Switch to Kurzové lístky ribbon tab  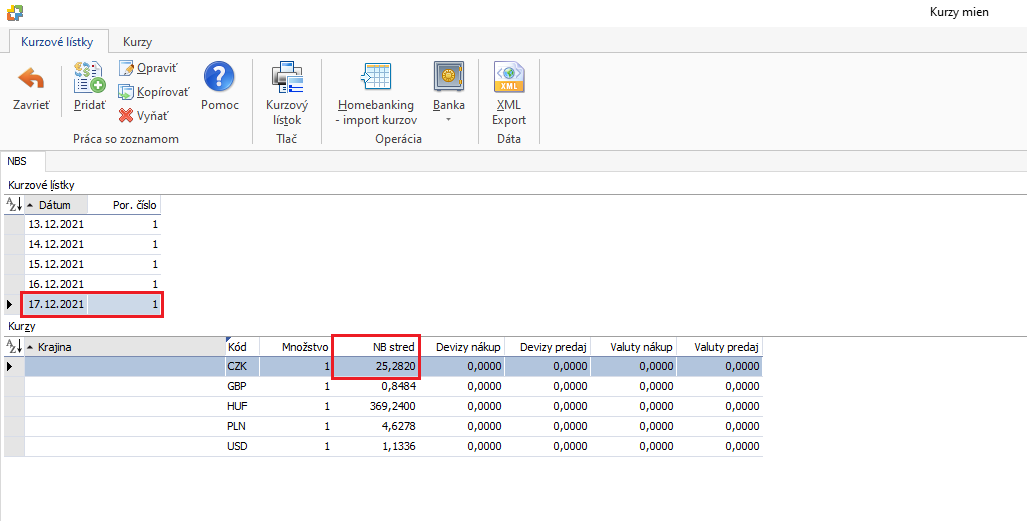tap(57, 42)
